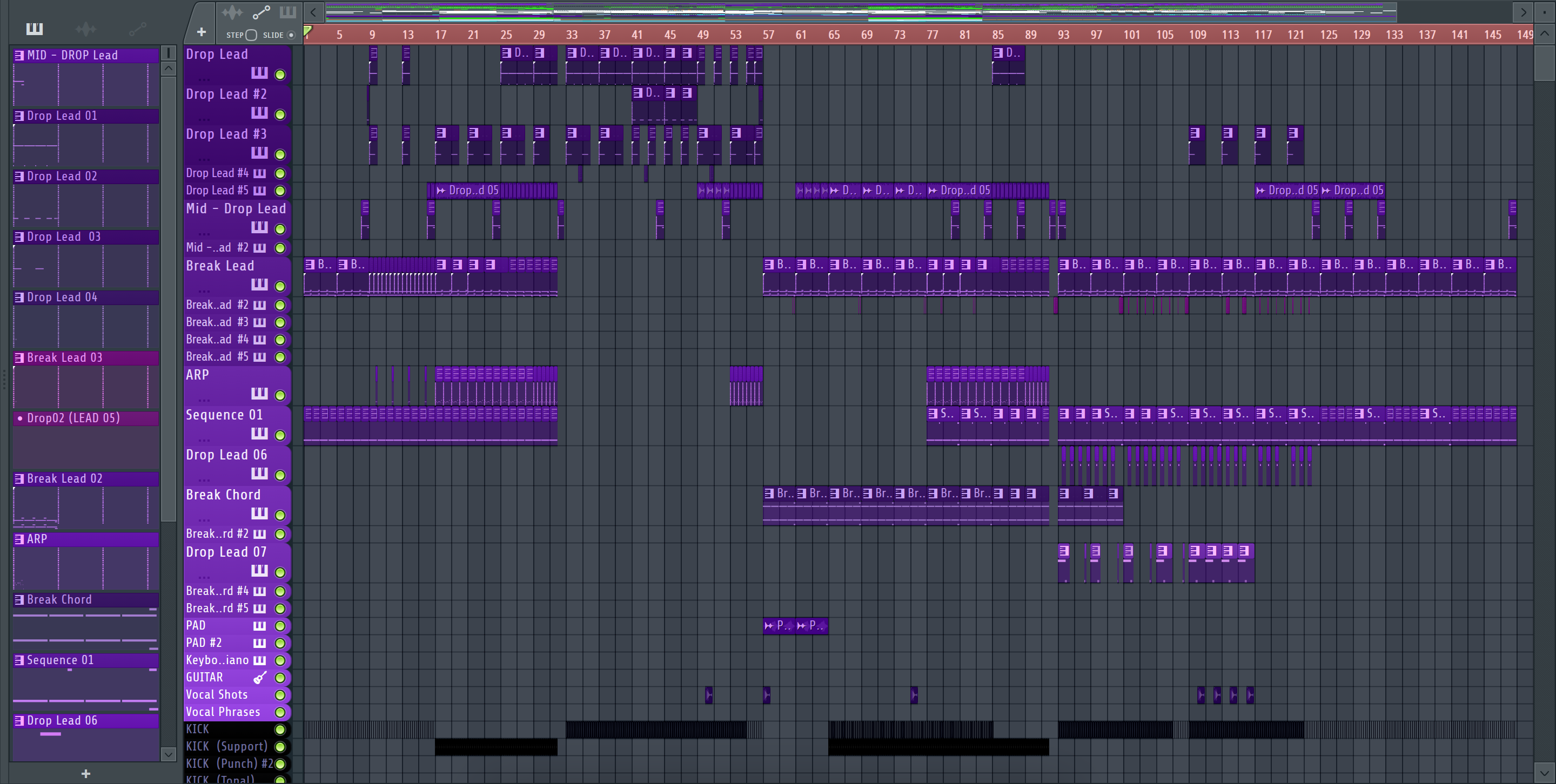Click the piano icon on Drop Lead #5 track
1556x784 pixels.
pos(259,190)
